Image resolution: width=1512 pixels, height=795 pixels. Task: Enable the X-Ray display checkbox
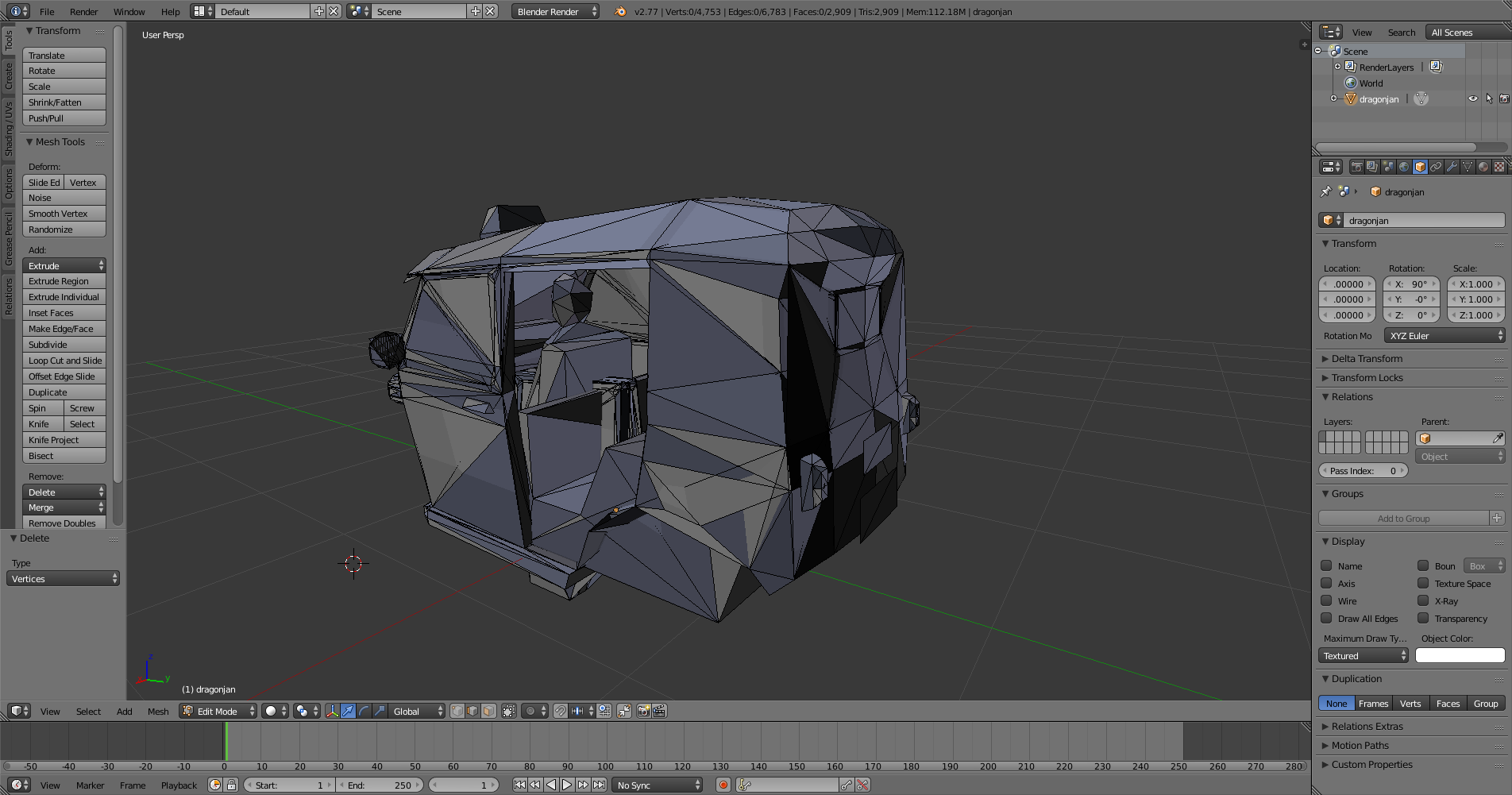tap(1423, 601)
